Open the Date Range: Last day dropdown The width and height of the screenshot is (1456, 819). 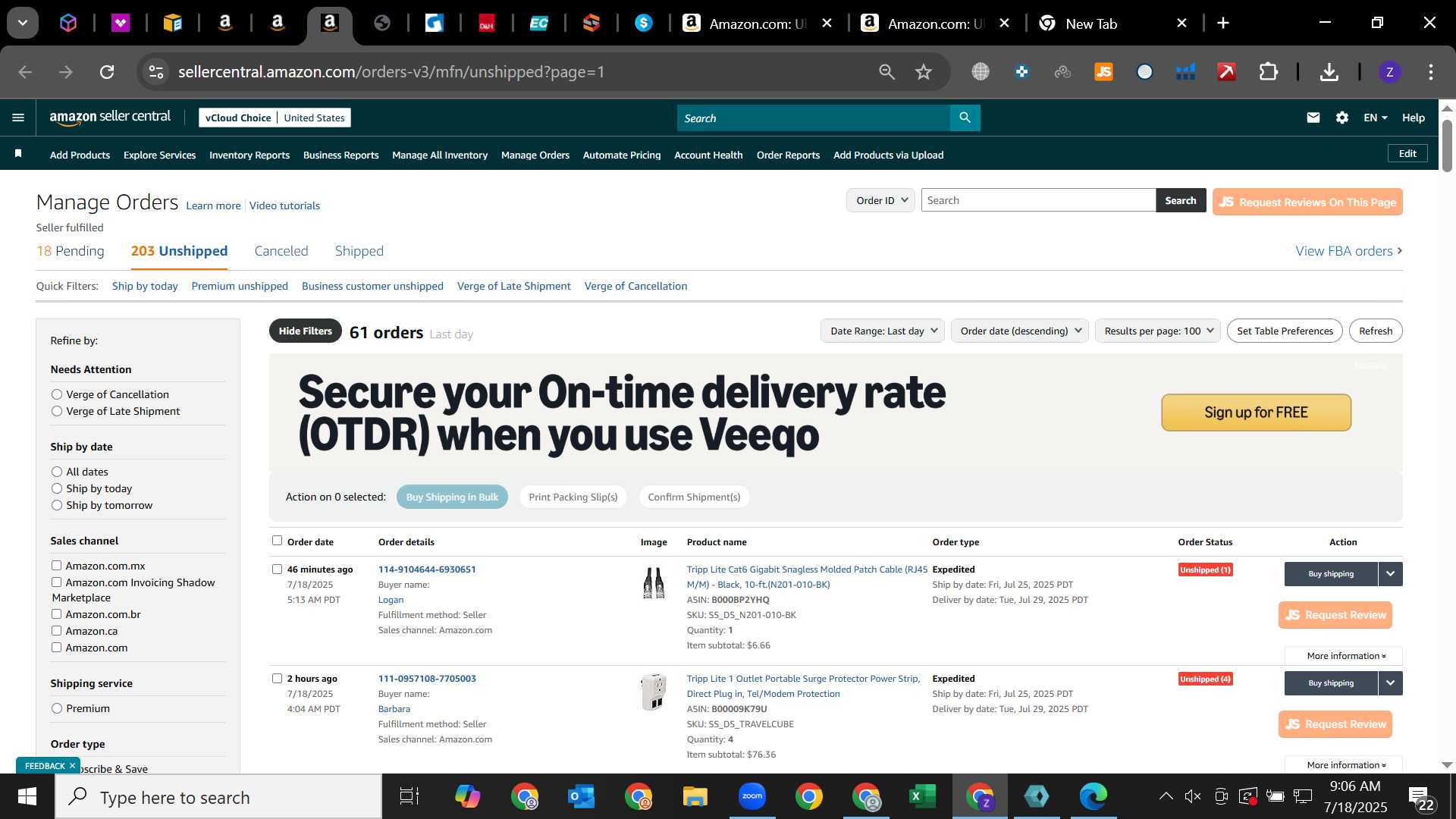[883, 331]
